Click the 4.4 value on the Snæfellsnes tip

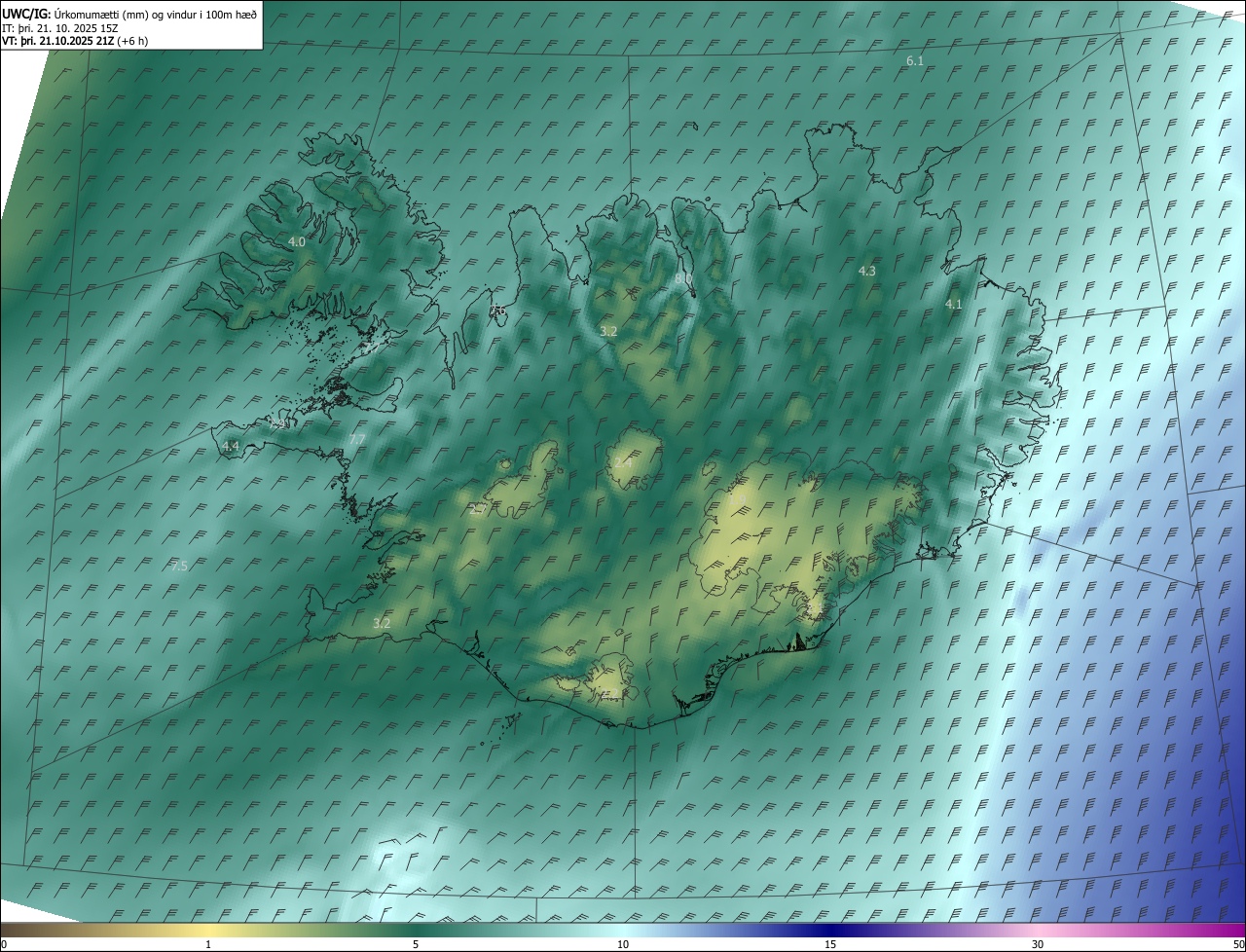[x=230, y=446]
